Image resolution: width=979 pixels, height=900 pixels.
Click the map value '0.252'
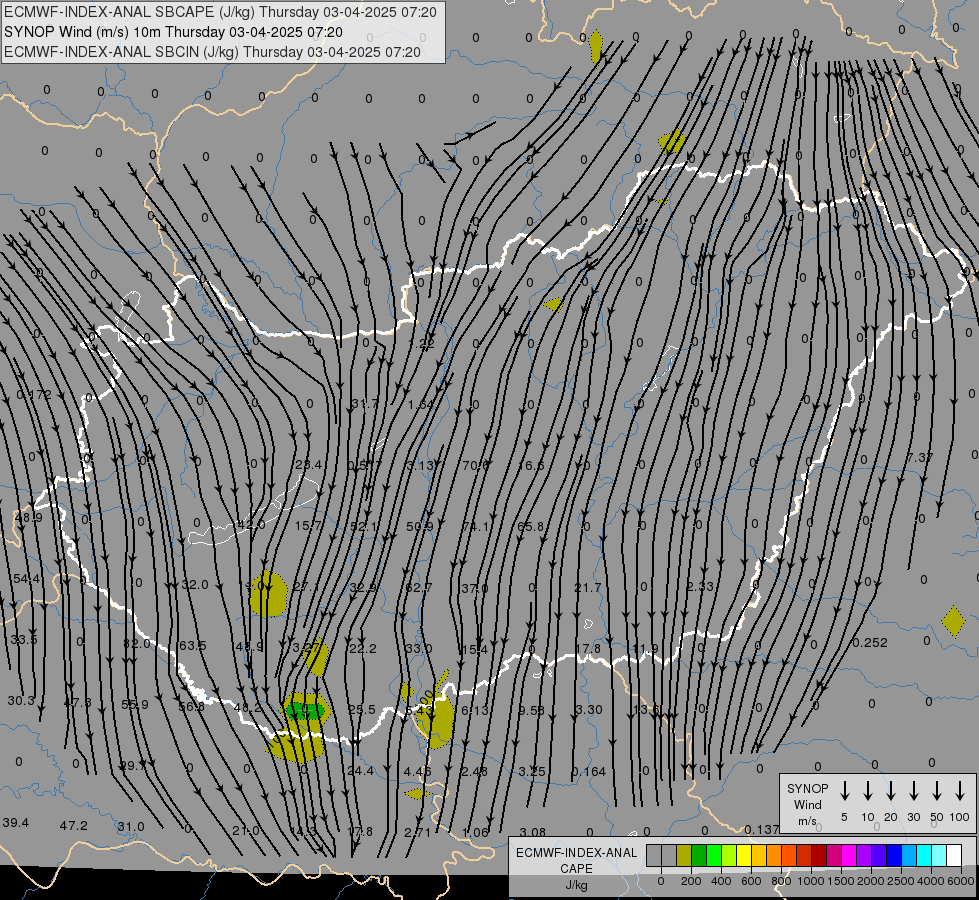[870, 643]
